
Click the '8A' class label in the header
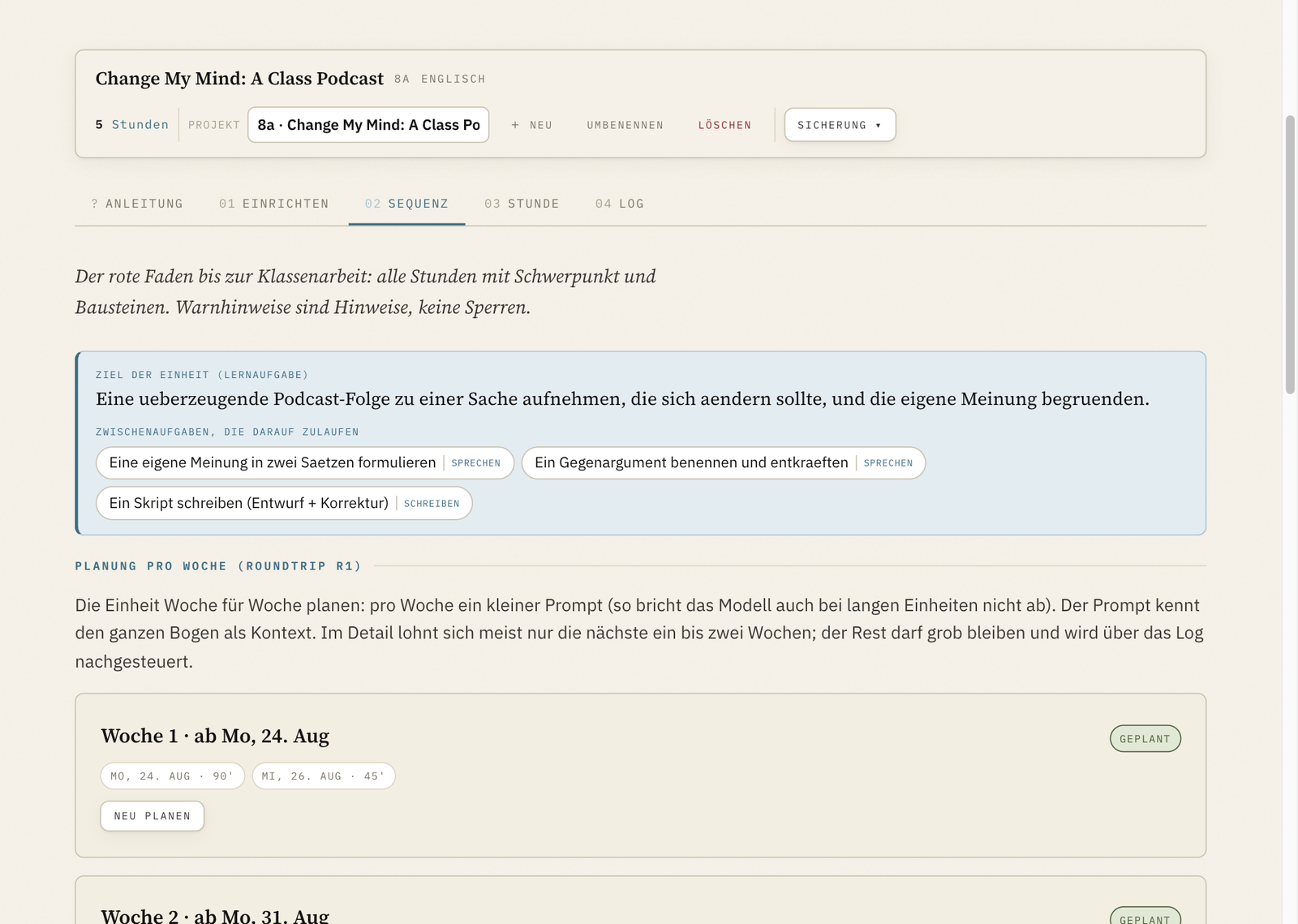[402, 79]
